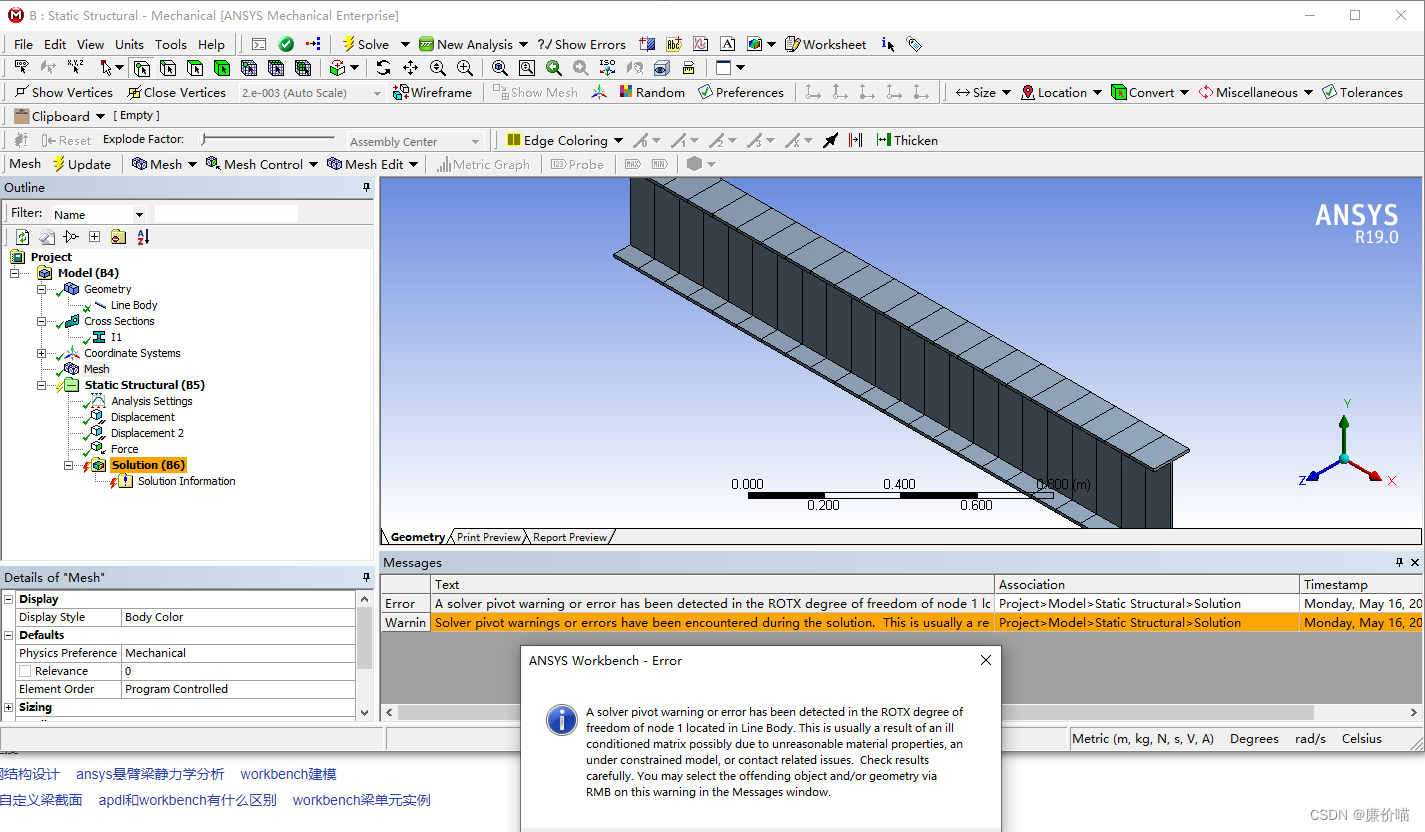Open the Mesh Control dropdown

313,164
